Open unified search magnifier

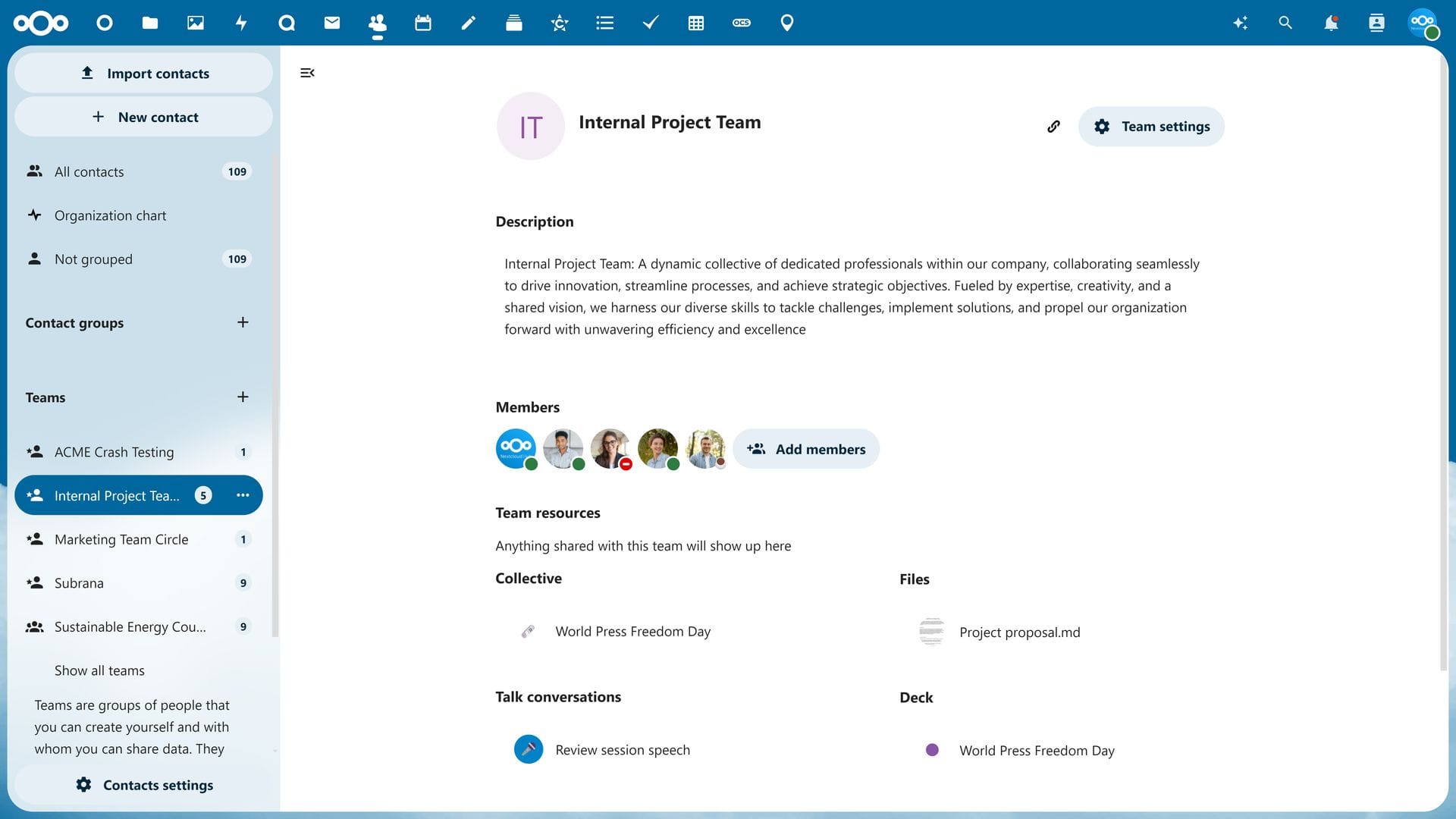1285,23
